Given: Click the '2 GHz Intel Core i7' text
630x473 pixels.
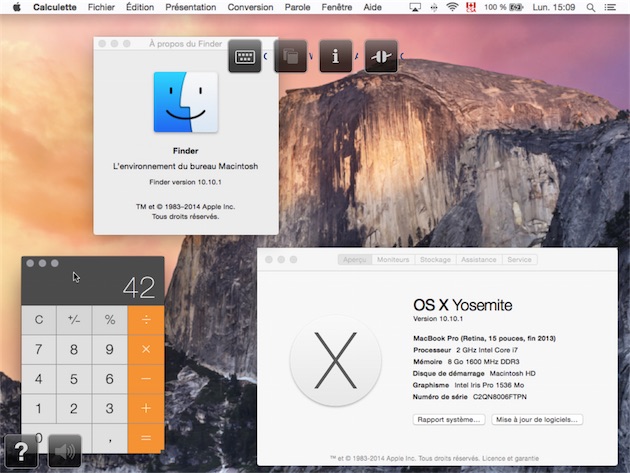Looking at the screenshot, I should coord(487,350).
